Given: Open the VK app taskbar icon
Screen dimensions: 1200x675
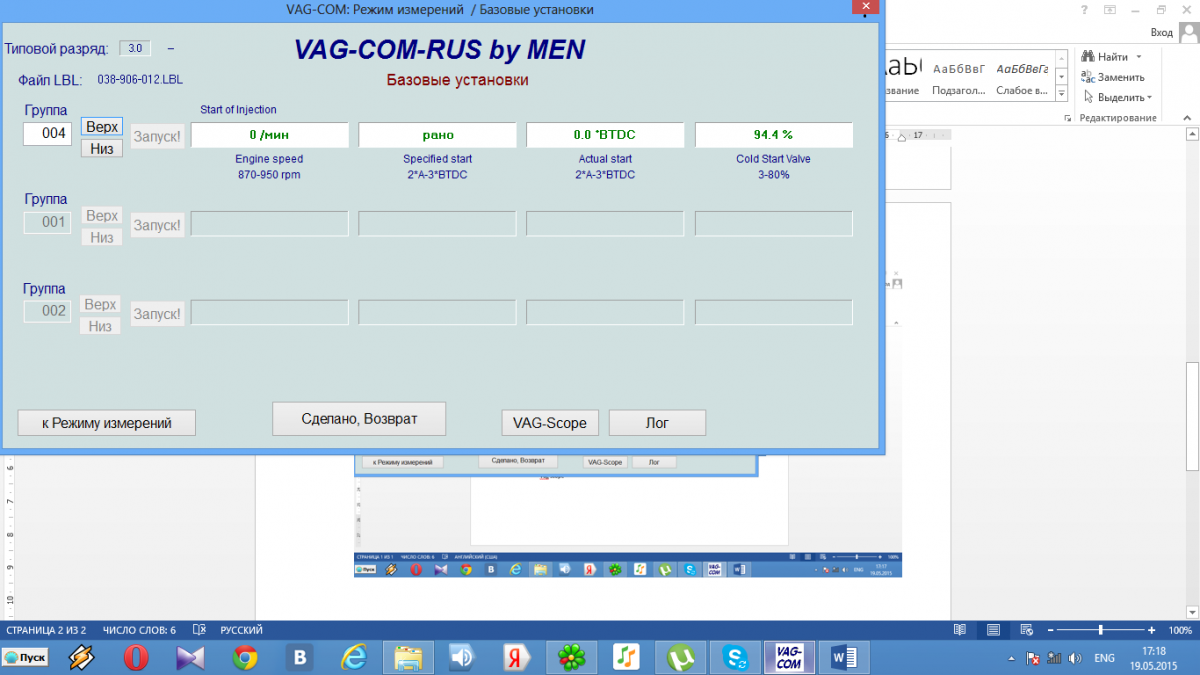Looking at the screenshot, I should [x=300, y=657].
